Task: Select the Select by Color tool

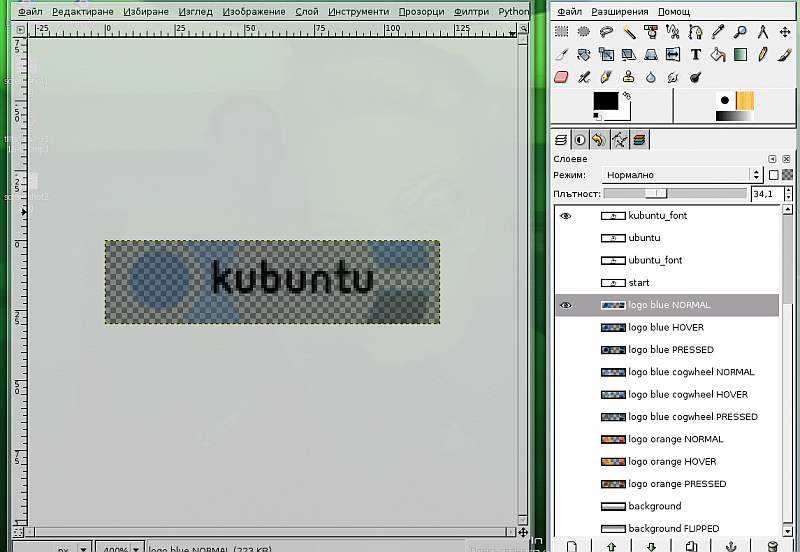Action: tap(651, 32)
